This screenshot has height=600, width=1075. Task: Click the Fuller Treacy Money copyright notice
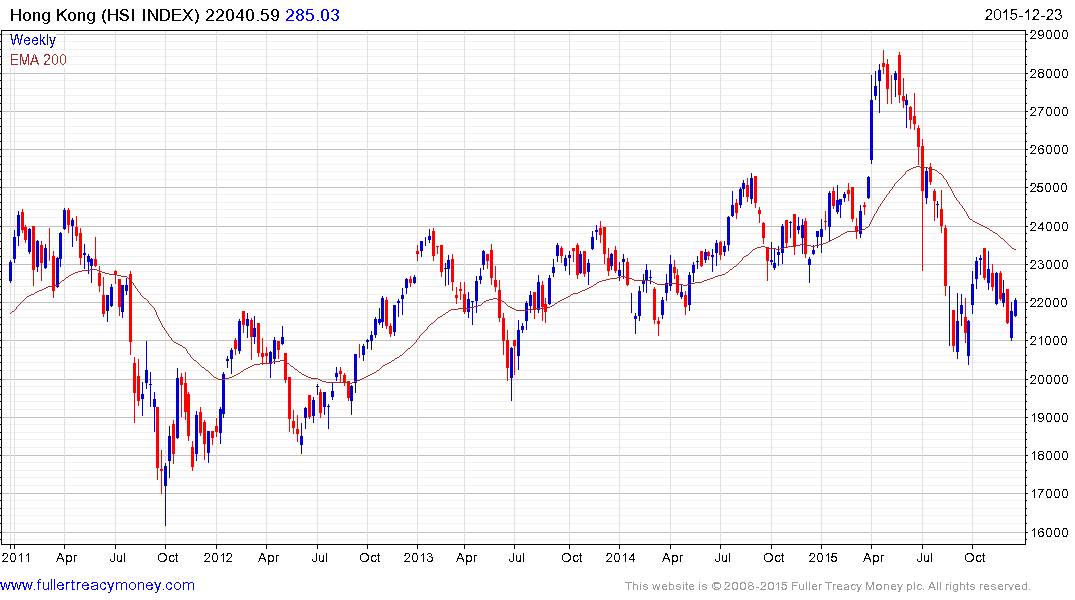[828, 586]
